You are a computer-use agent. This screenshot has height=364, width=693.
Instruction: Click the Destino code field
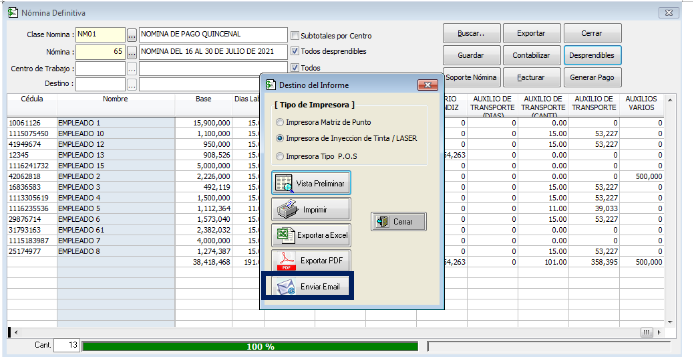click(x=100, y=84)
